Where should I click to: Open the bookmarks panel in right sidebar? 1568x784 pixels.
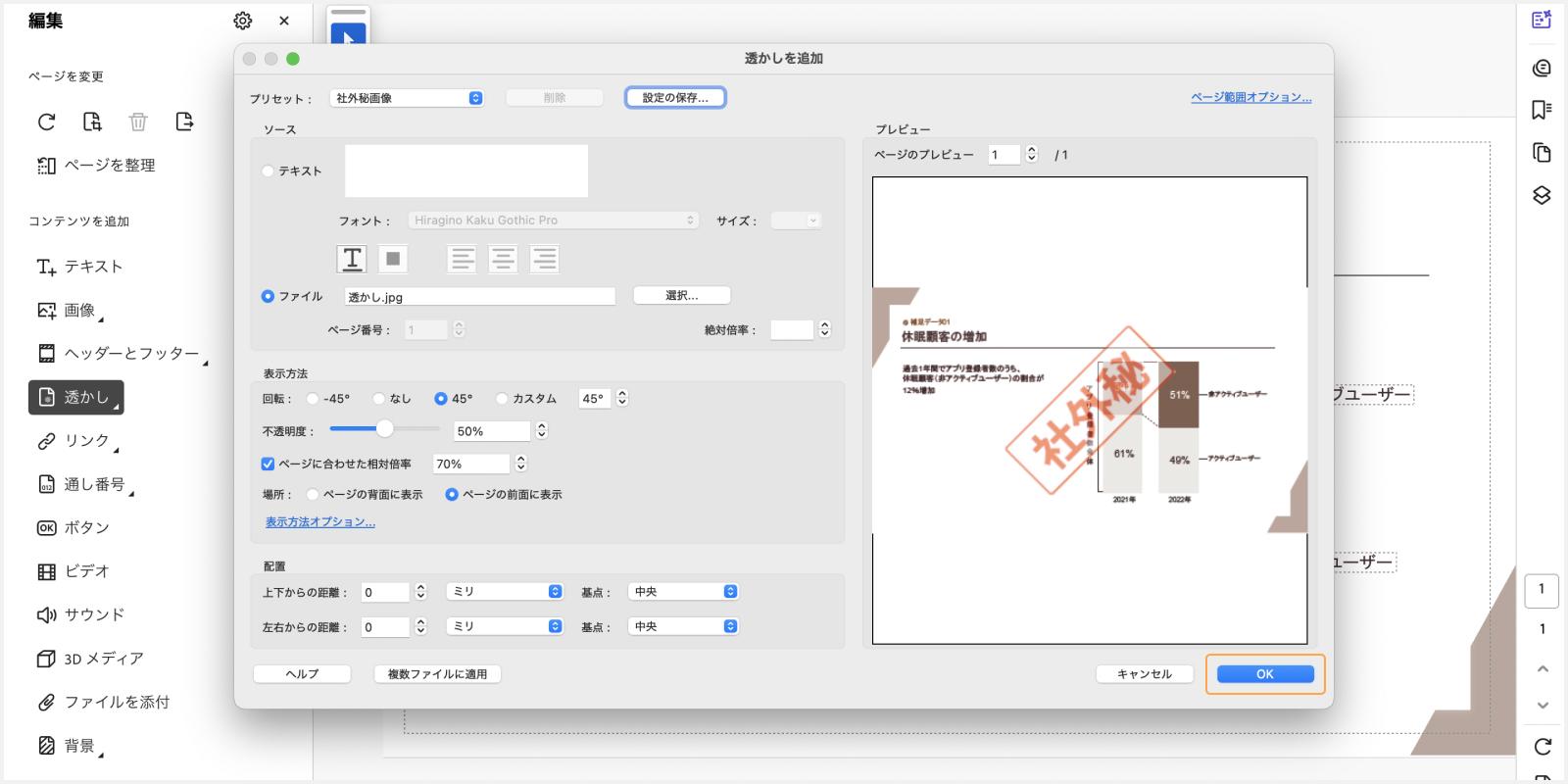click(1542, 109)
